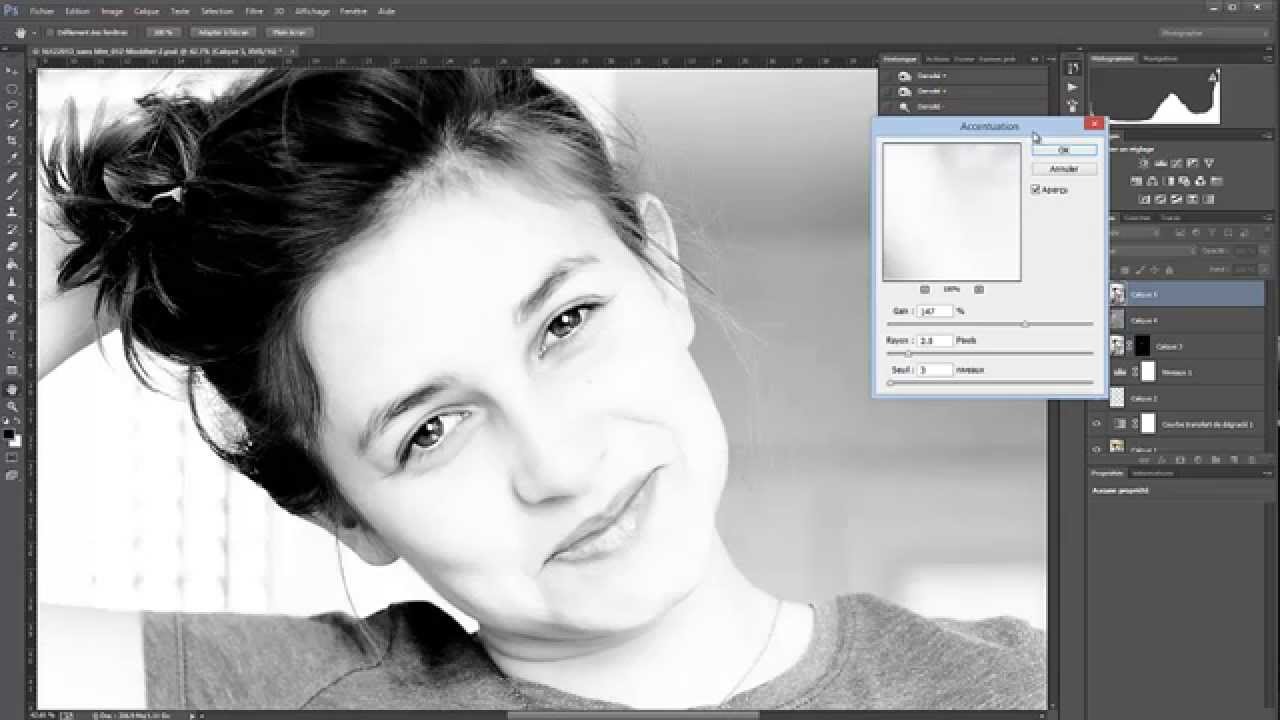Open the Affichage menu
This screenshot has width=1280, height=720.
[312, 11]
